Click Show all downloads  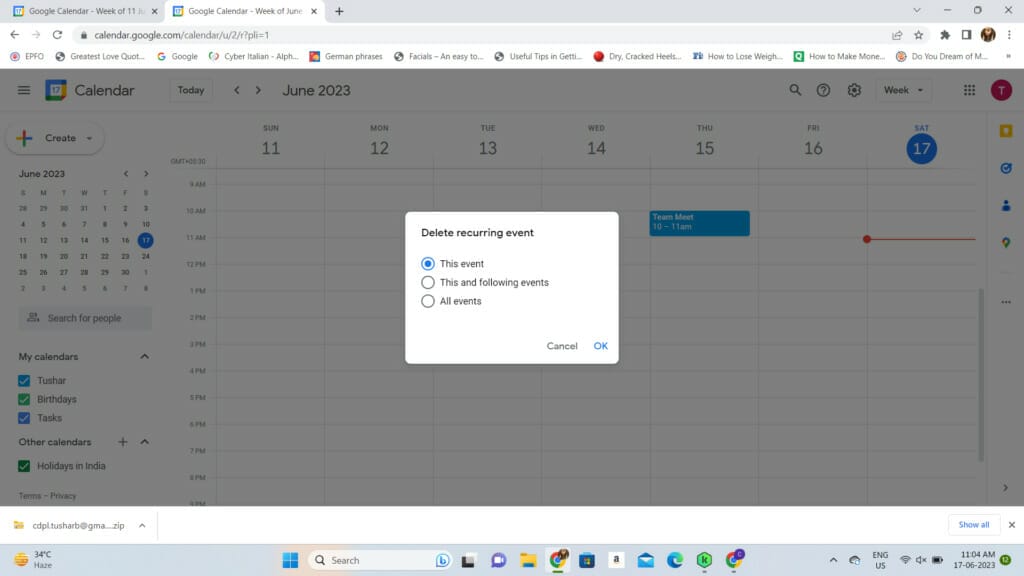coord(973,524)
